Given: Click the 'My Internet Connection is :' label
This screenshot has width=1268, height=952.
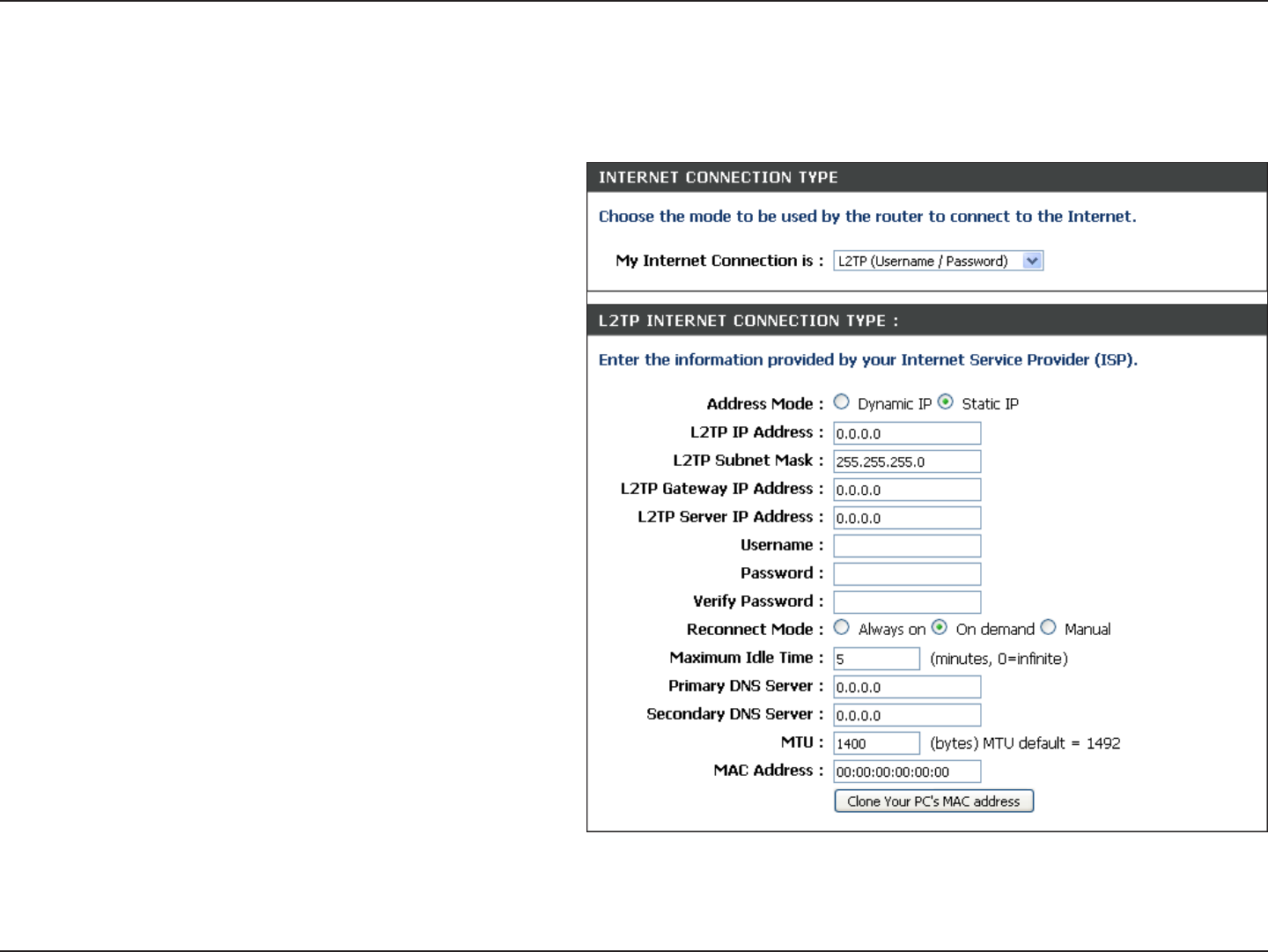Looking at the screenshot, I should point(719,261).
